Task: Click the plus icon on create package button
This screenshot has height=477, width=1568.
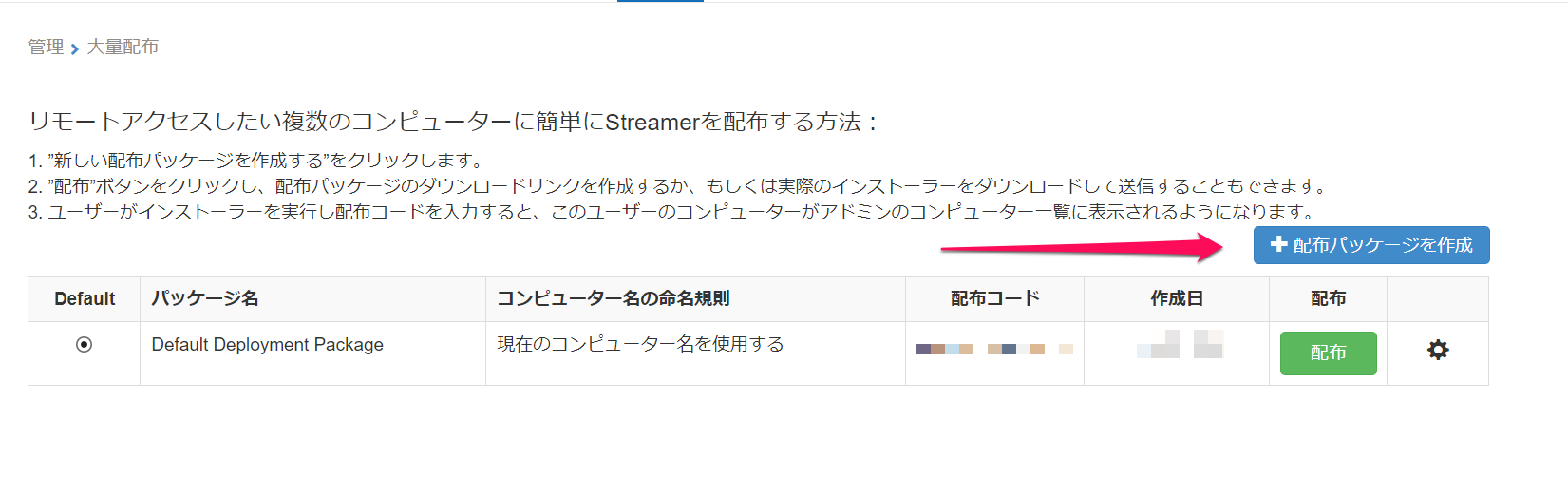Action: click(x=1278, y=244)
